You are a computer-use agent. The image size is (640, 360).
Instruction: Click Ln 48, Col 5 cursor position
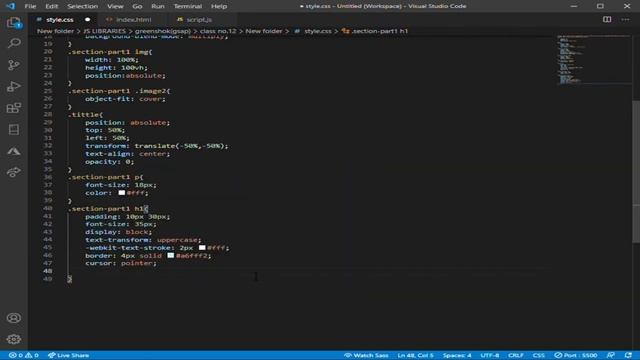click(x=416, y=355)
